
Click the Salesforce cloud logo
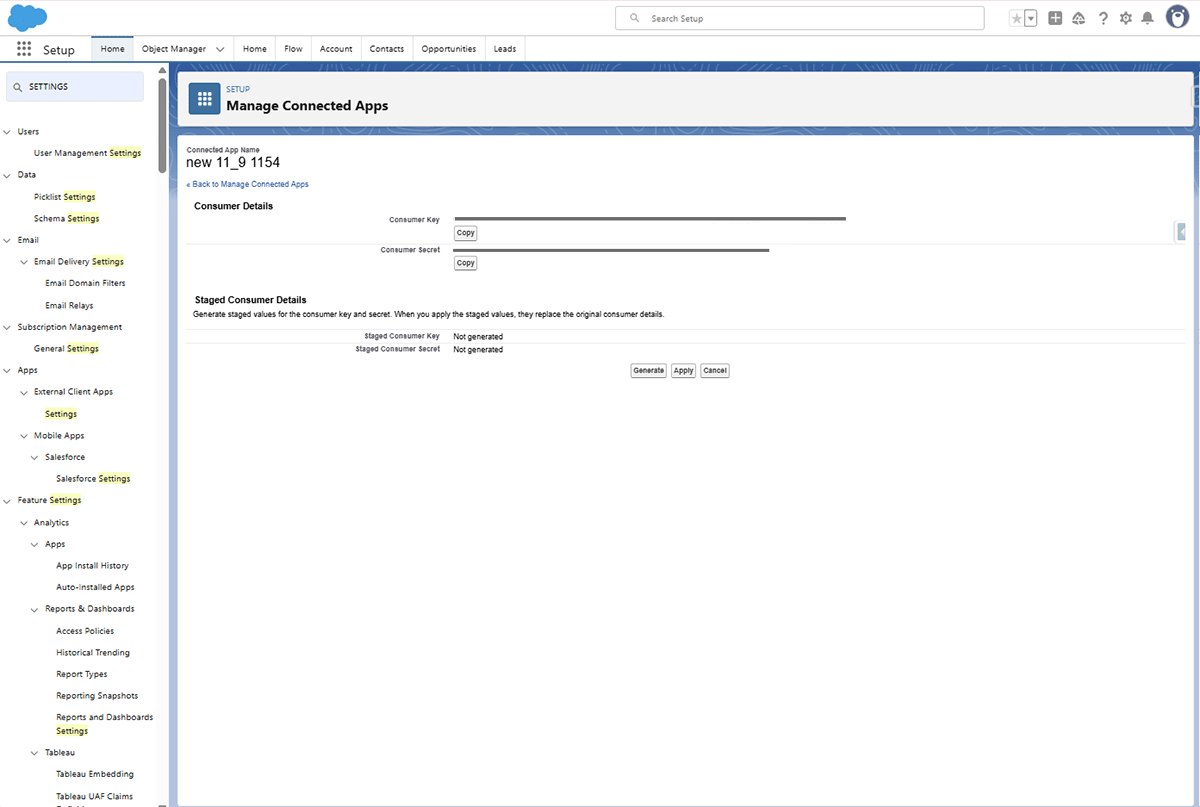point(28,18)
